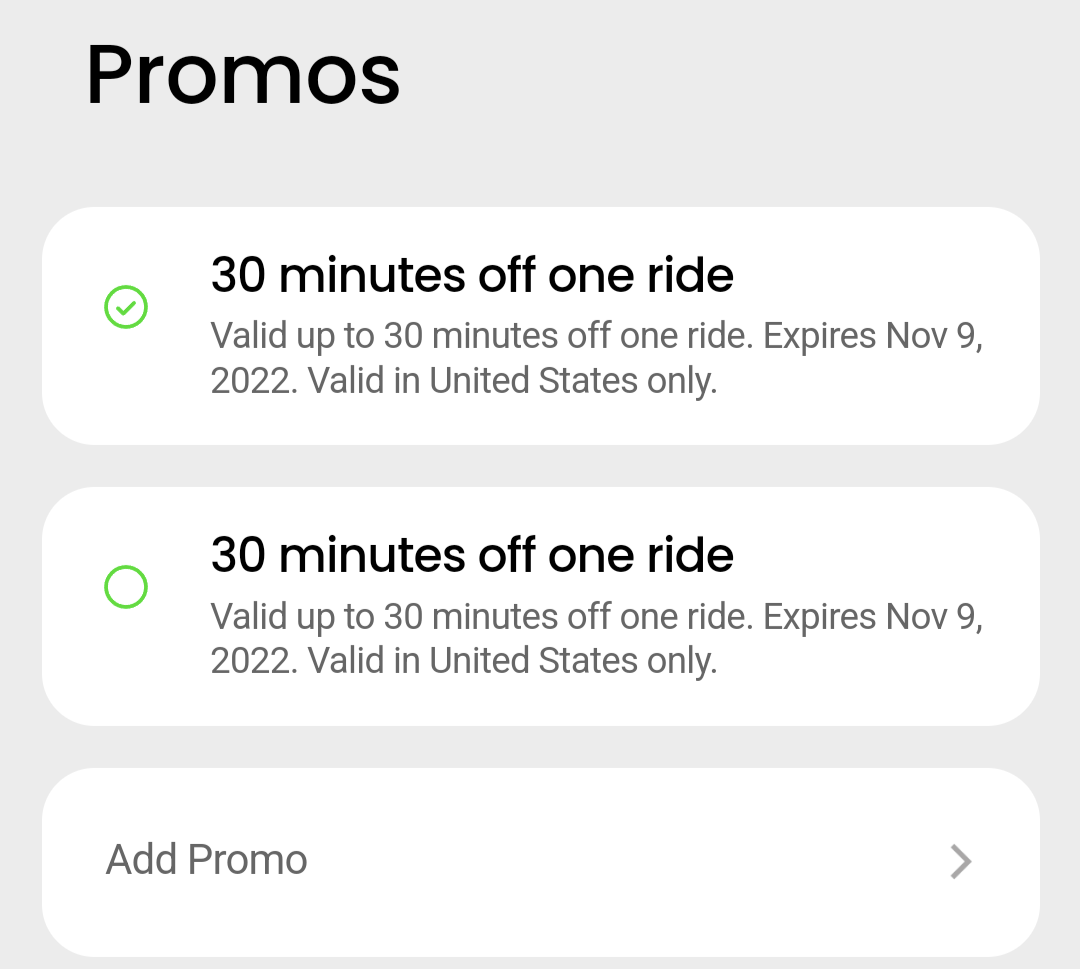Click the expiration text of the first promo

pyautogui.click(x=596, y=357)
